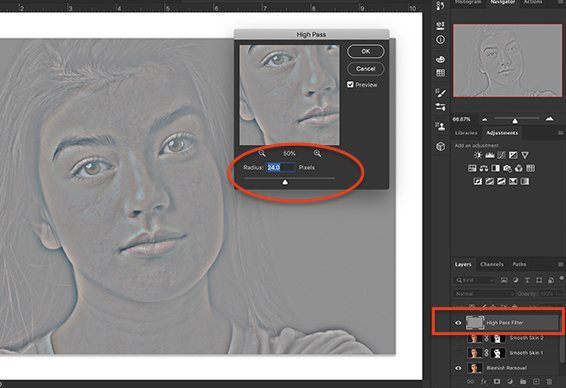This screenshot has height=388, width=566.
Task: Open the layer blending mode dropdown
Action: click(484, 294)
